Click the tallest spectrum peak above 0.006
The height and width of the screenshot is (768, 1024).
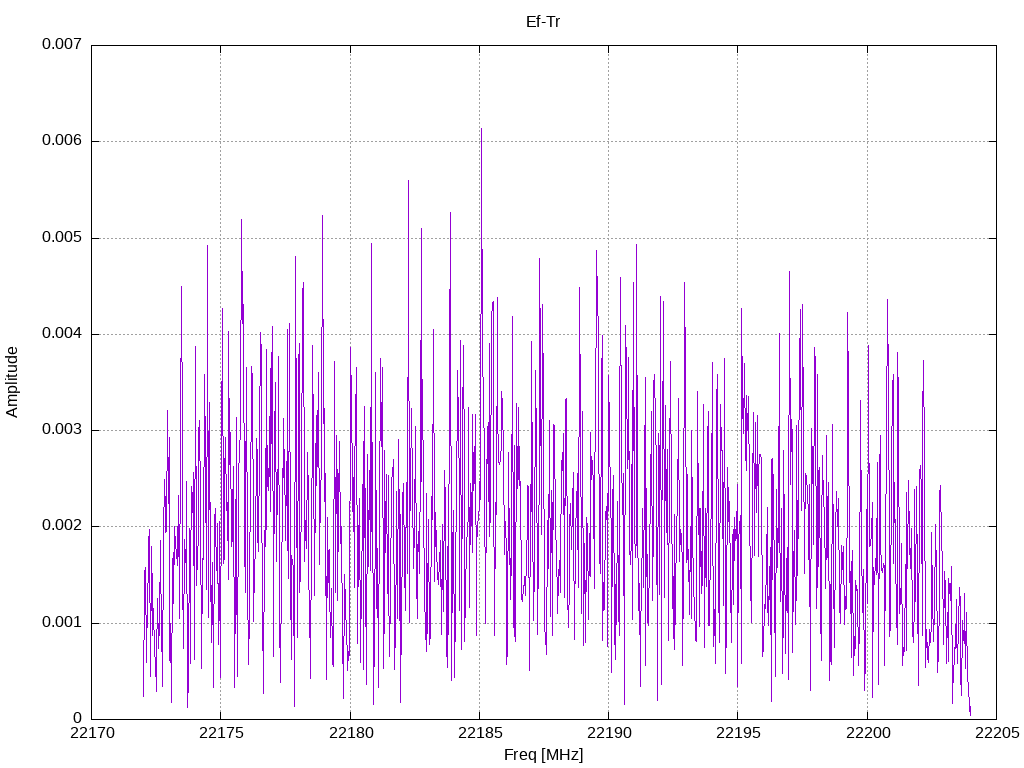[x=481, y=131]
